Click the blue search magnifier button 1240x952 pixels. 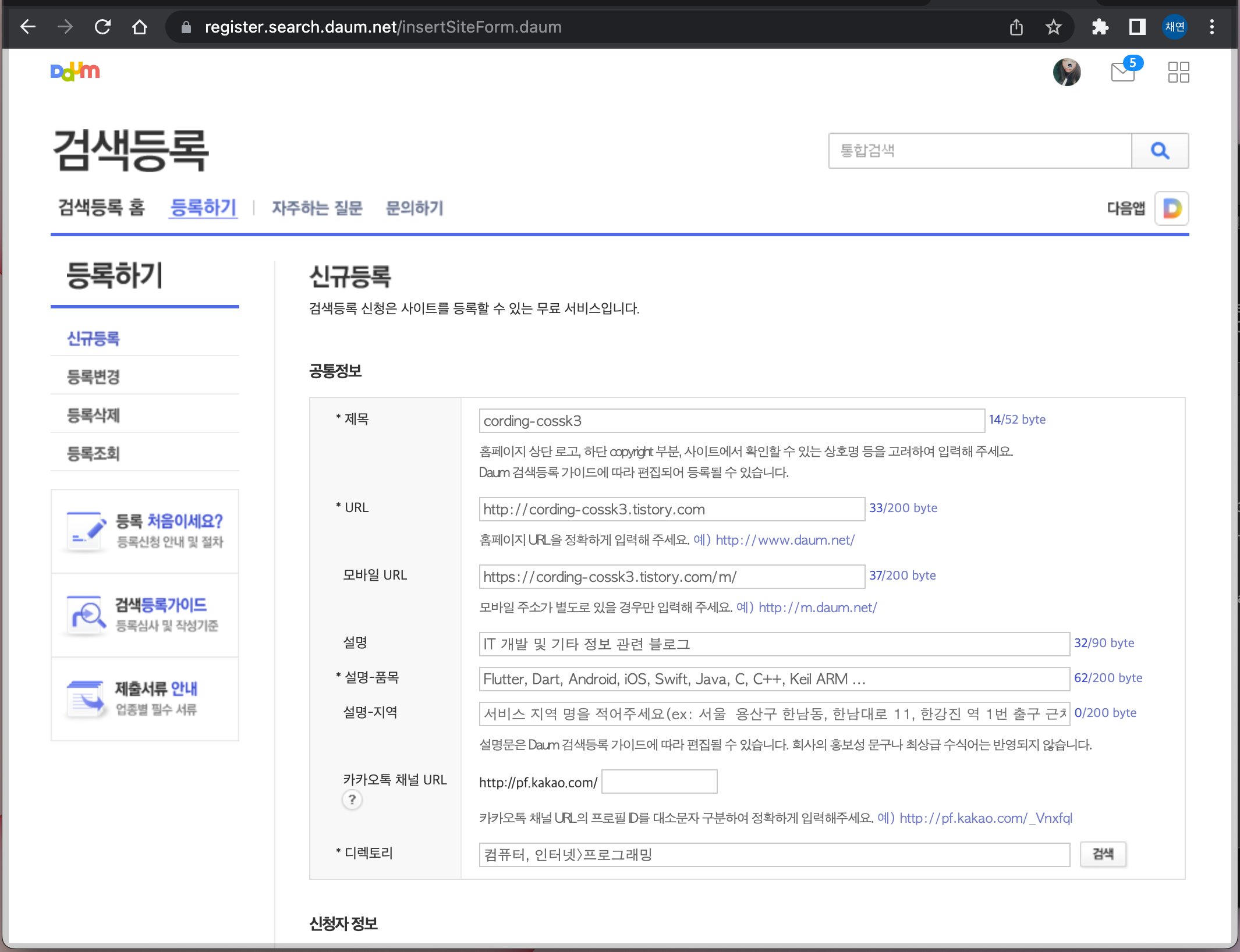pos(1160,151)
